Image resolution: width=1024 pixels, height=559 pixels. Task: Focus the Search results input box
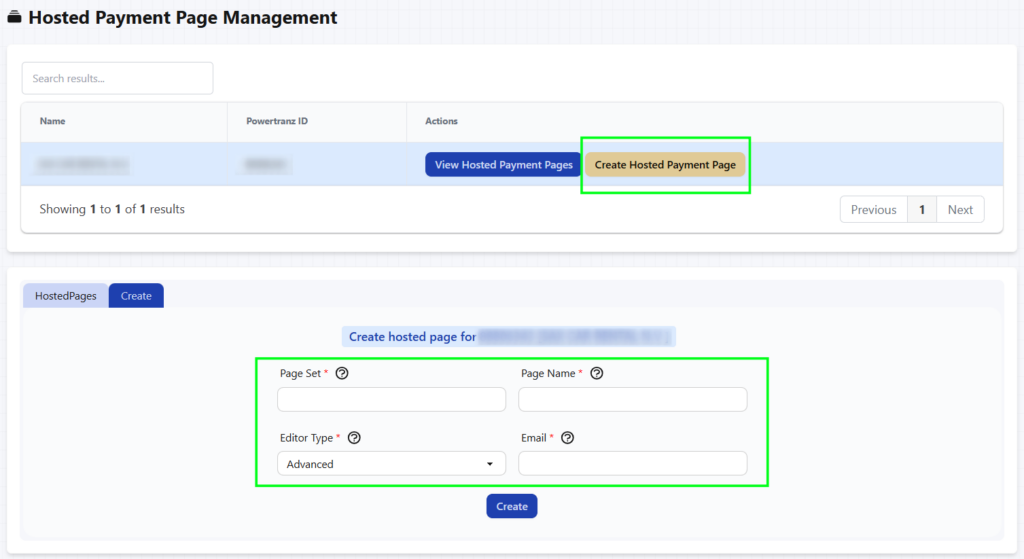[117, 78]
